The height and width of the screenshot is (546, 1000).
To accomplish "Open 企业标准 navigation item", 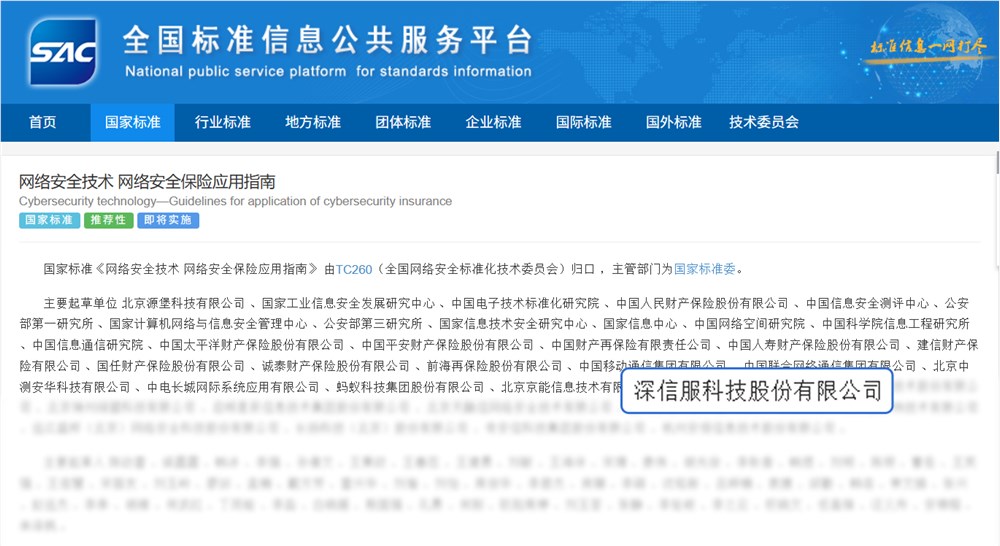I will click(493, 122).
